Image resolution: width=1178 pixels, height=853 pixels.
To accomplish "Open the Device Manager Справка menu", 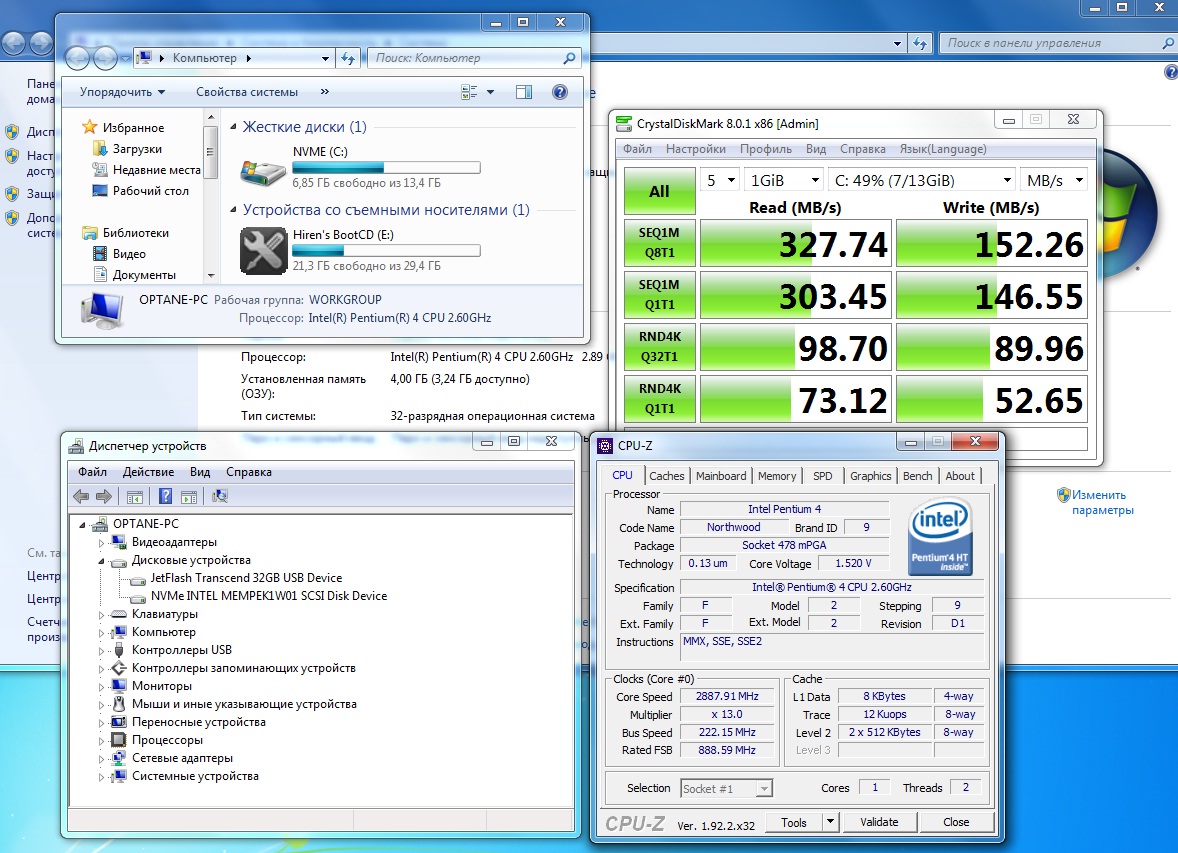I will pos(249,472).
